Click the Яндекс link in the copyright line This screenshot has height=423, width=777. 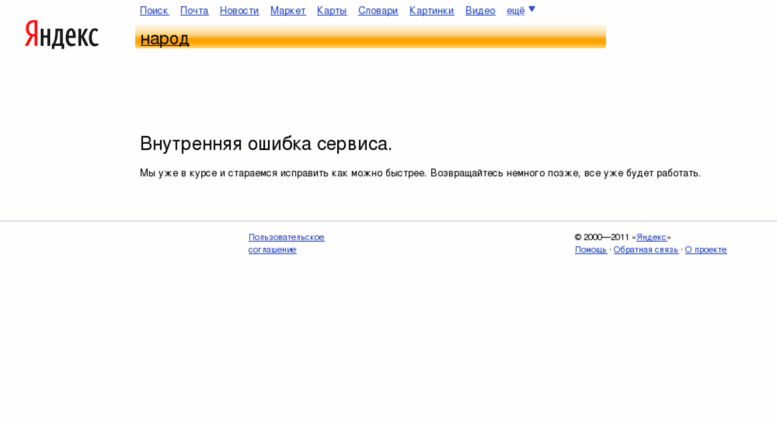click(652, 237)
